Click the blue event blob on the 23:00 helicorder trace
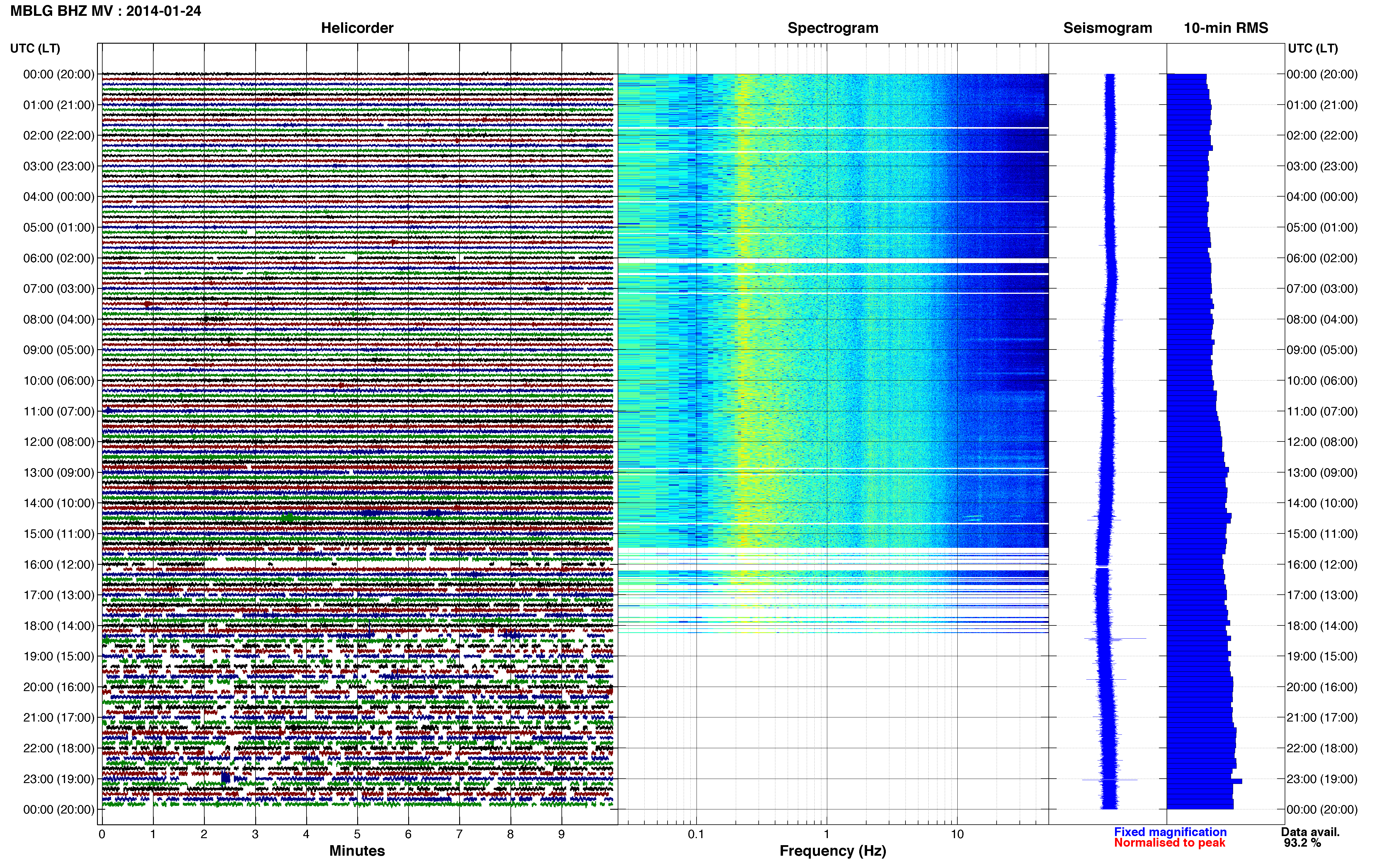This screenshot has width=1389, height=868. [226, 777]
